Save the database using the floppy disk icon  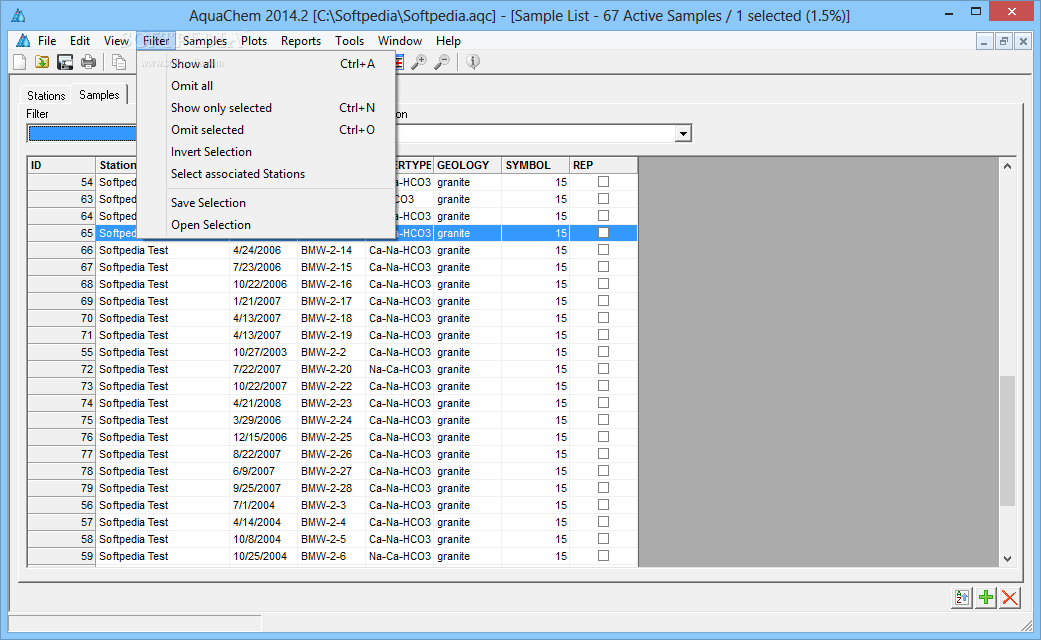(65, 62)
